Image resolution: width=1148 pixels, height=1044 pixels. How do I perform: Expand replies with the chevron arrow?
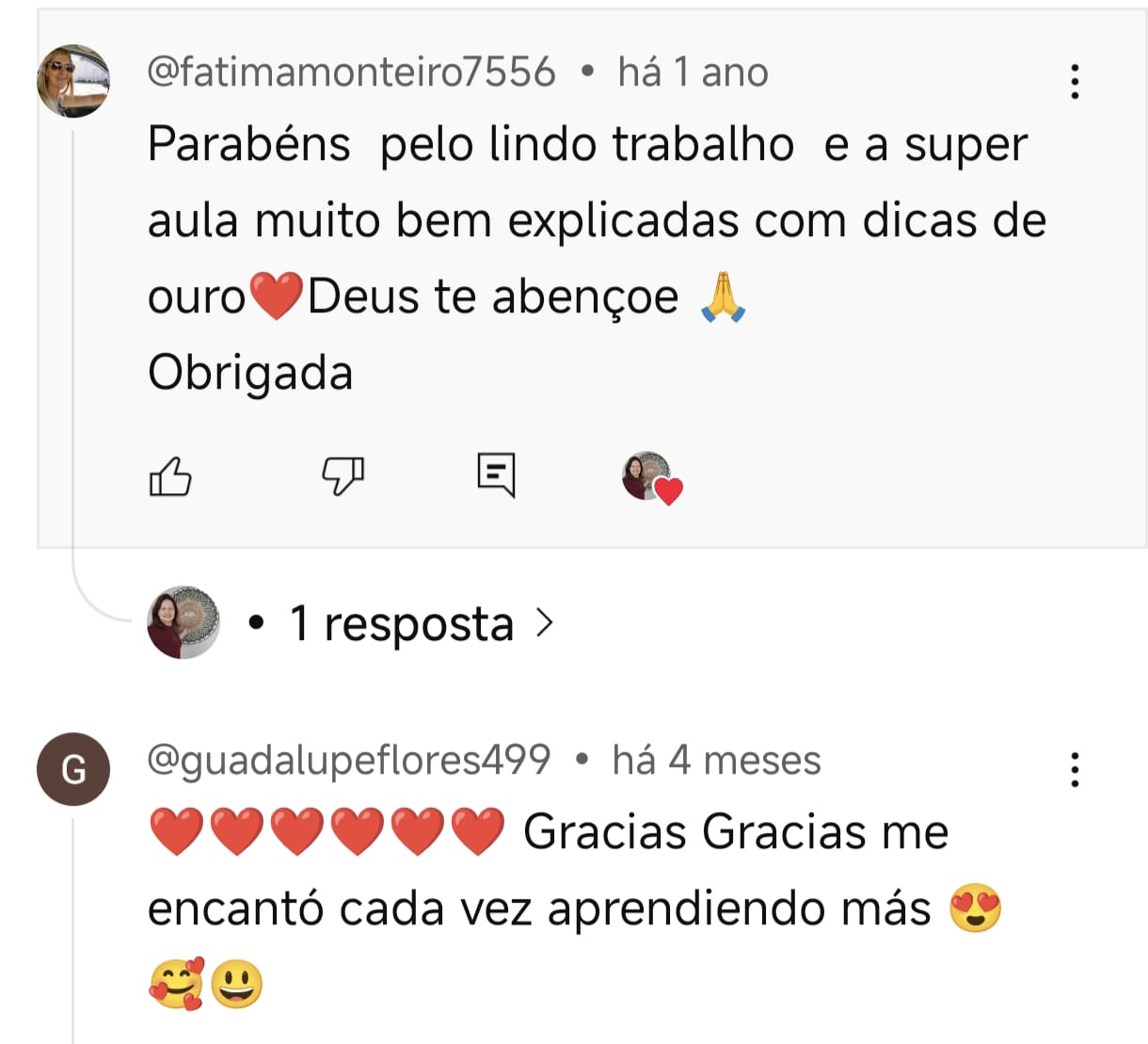[x=544, y=622]
